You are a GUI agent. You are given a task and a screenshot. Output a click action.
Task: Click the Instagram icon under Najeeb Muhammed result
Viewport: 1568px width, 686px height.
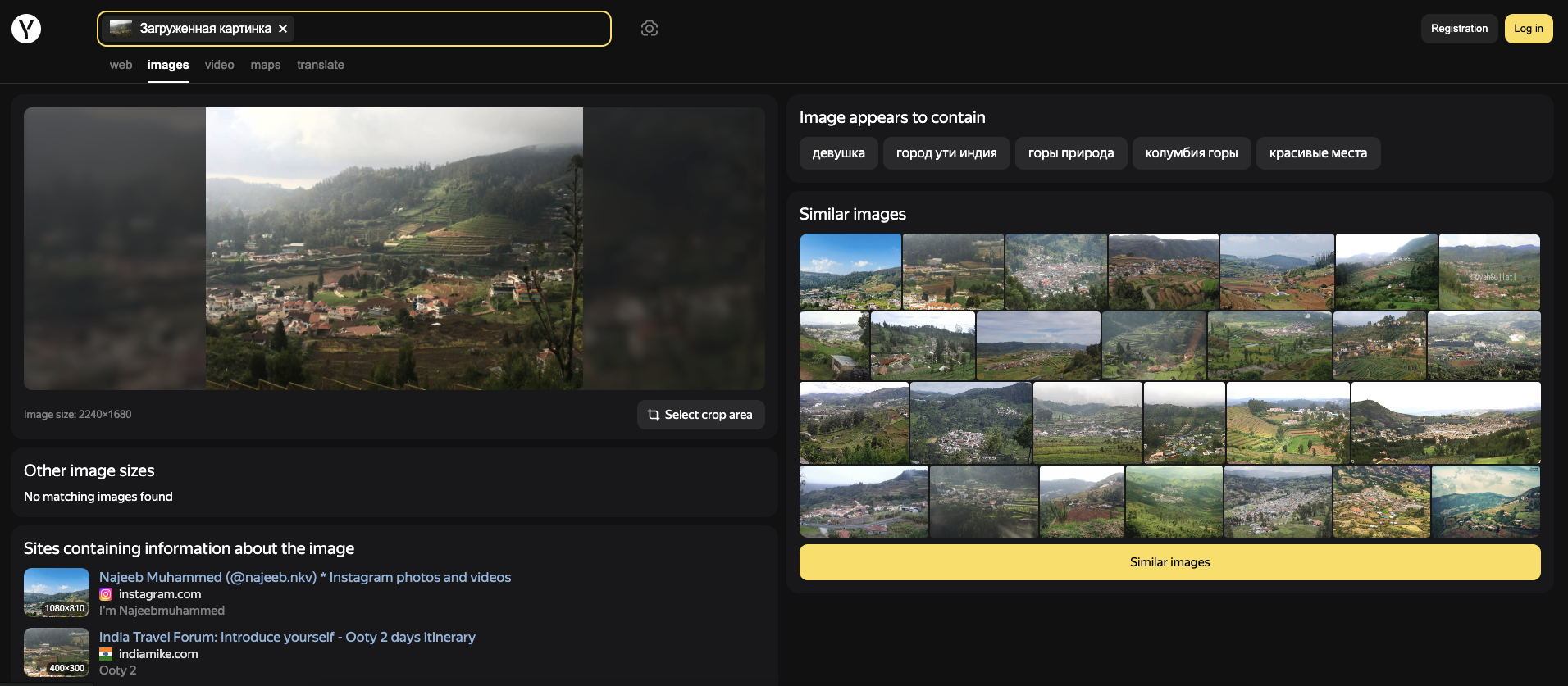[106, 594]
